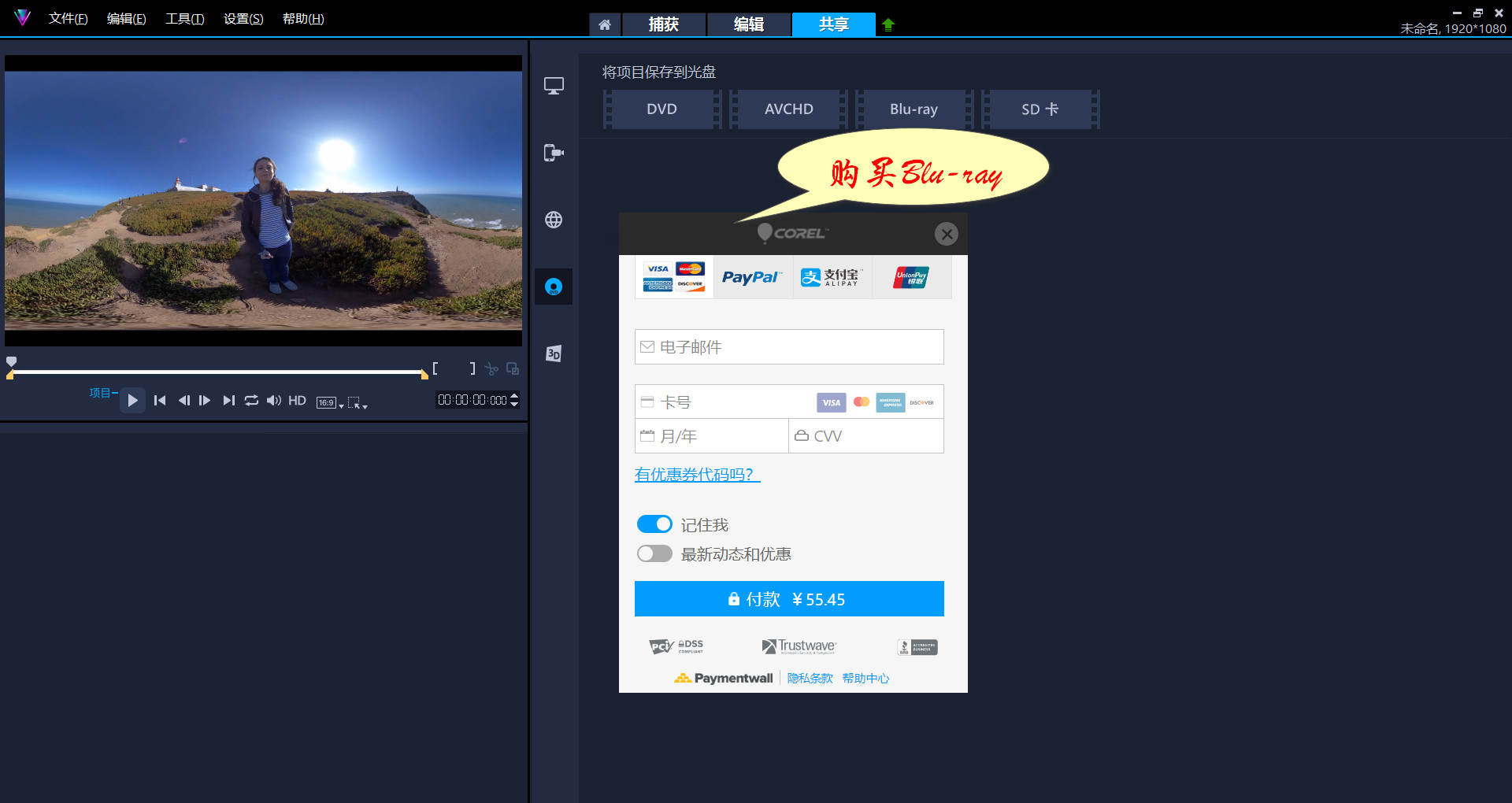The width and height of the screenshot is (1512, 803).
Task: Select the 3D movie icon in sidebar
Action: tap(554, 353)
